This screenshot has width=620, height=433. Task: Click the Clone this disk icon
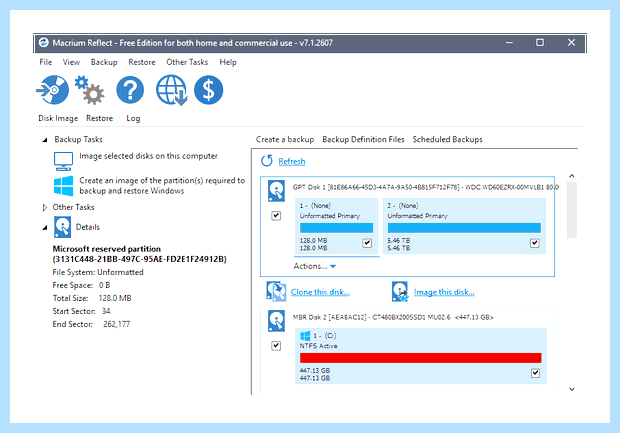[276, 292]
